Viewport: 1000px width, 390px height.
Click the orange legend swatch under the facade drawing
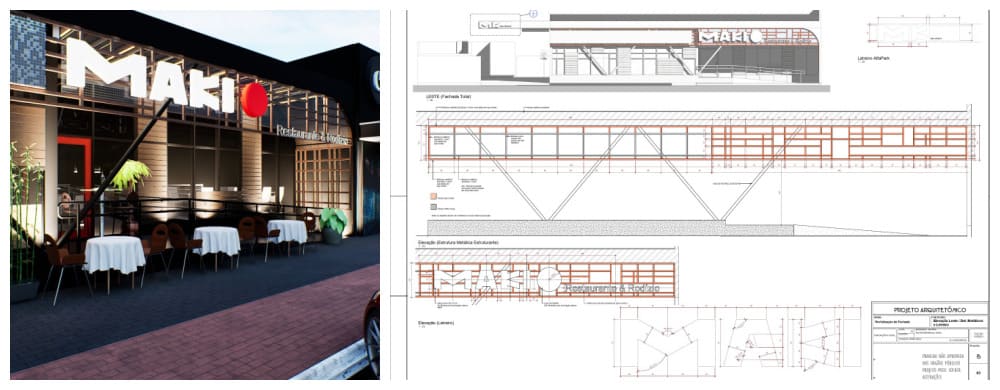pyautogui.click(x=433, y=197)
